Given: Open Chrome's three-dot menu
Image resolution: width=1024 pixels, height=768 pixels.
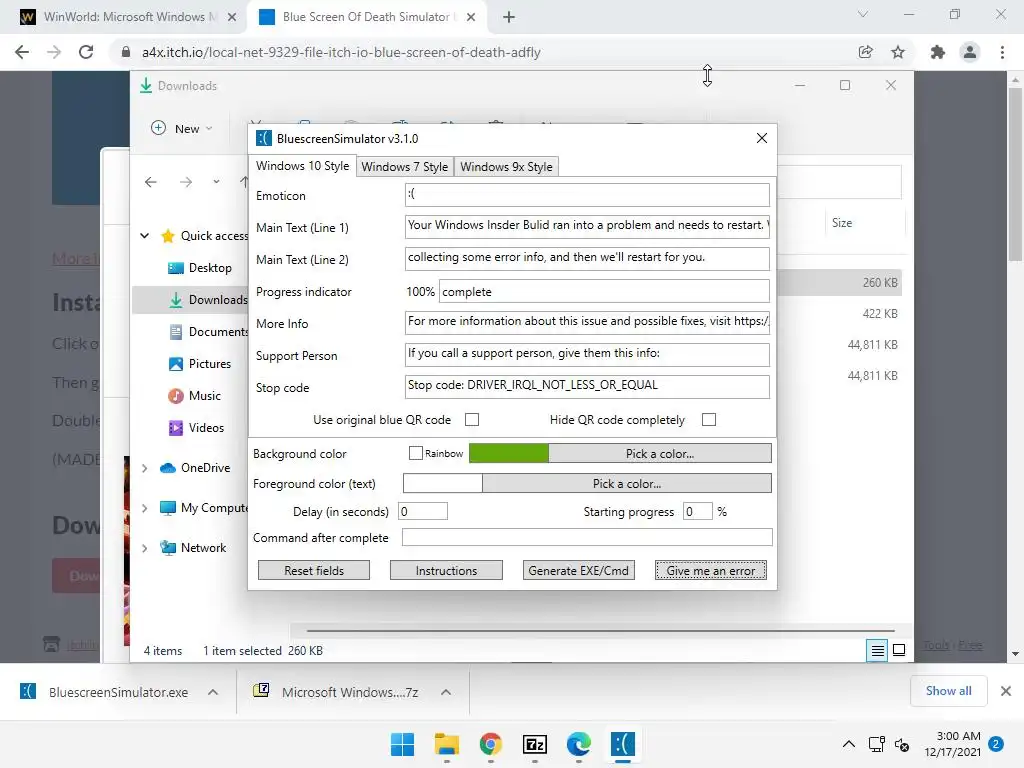Looking at the screenshot, I should coord(1002,52).
